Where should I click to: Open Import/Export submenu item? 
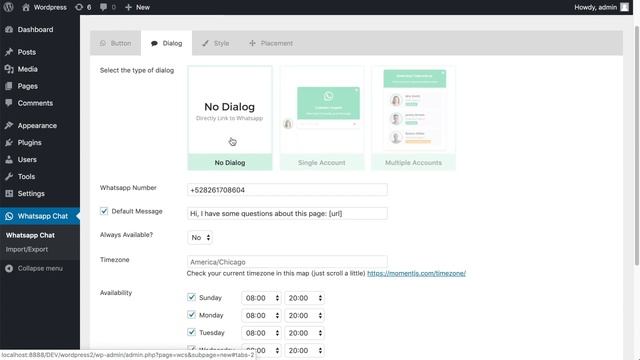coord(27,249)
